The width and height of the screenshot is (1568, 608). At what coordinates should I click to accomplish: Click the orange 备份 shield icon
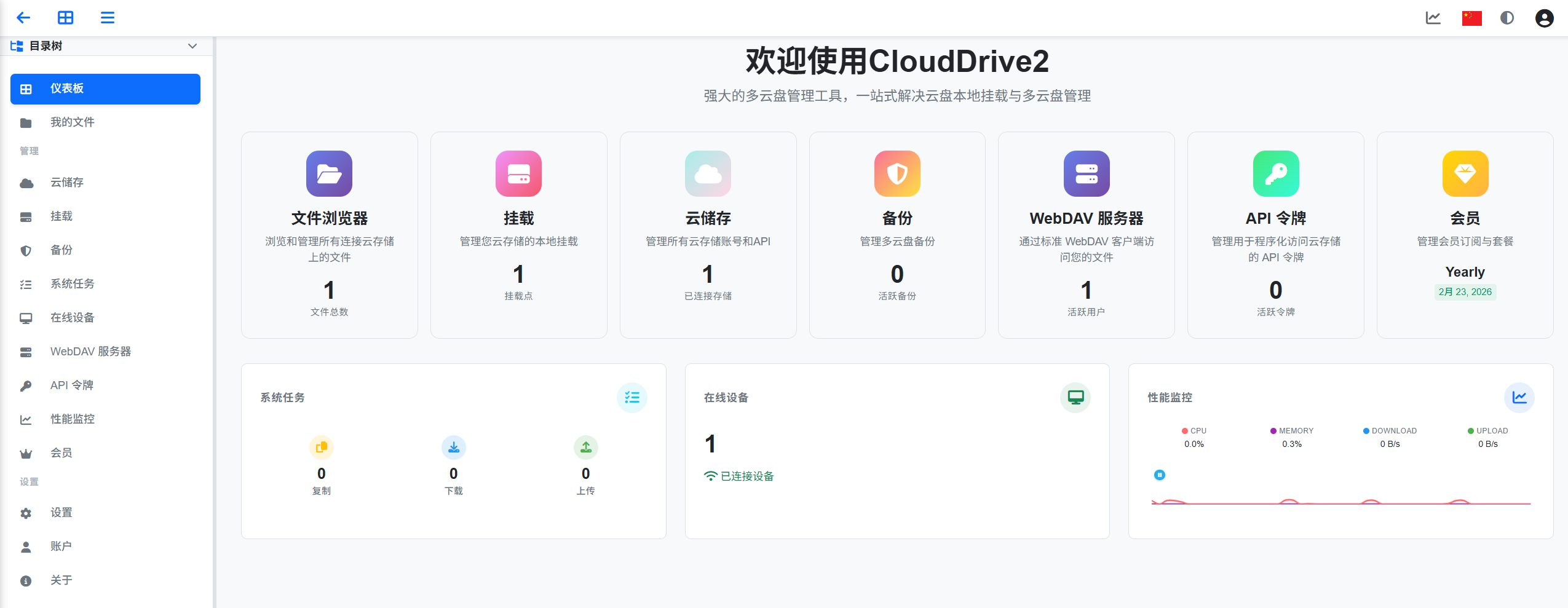point(897,174)
